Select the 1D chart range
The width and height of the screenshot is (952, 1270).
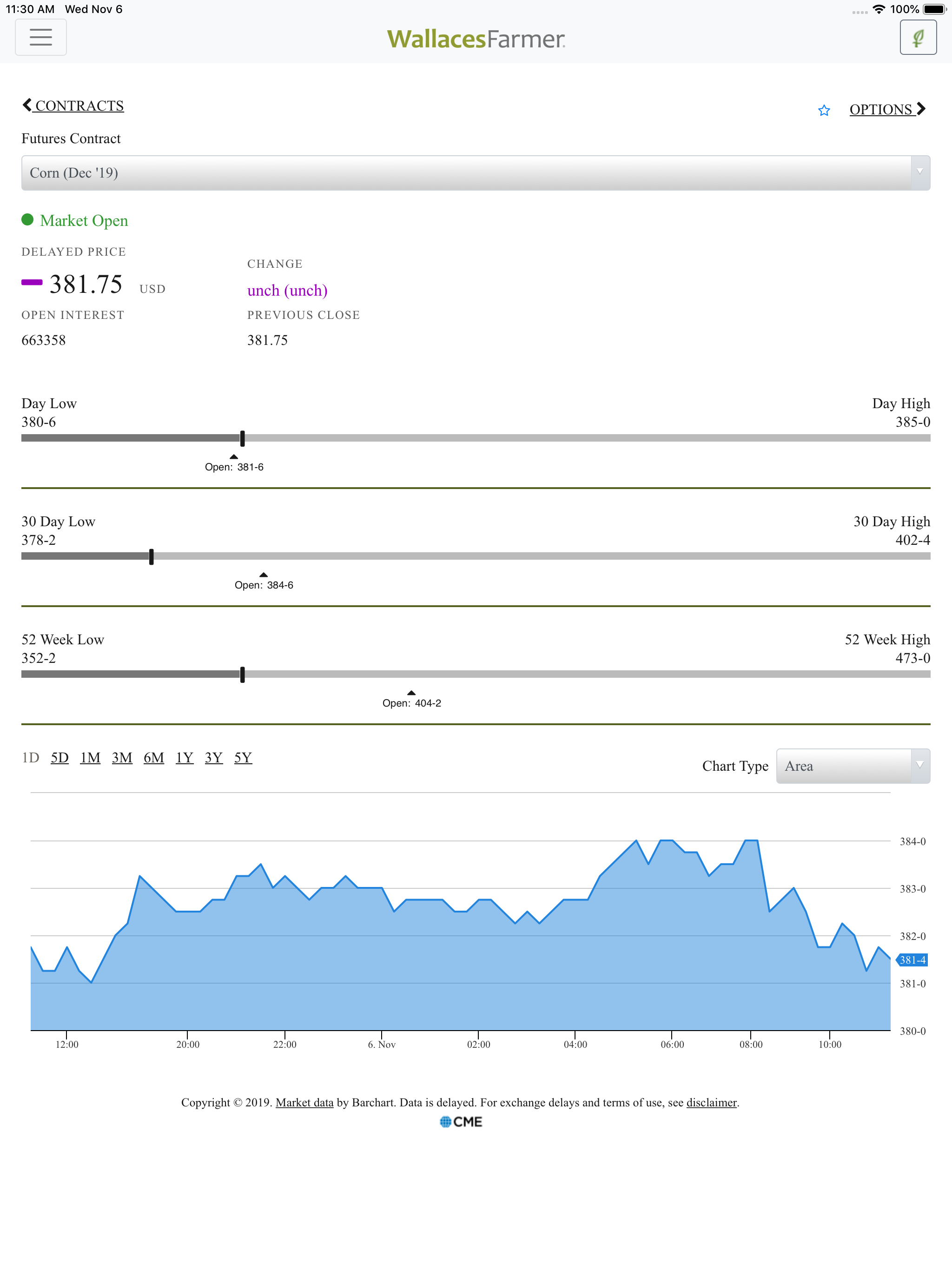pos(30,758)
